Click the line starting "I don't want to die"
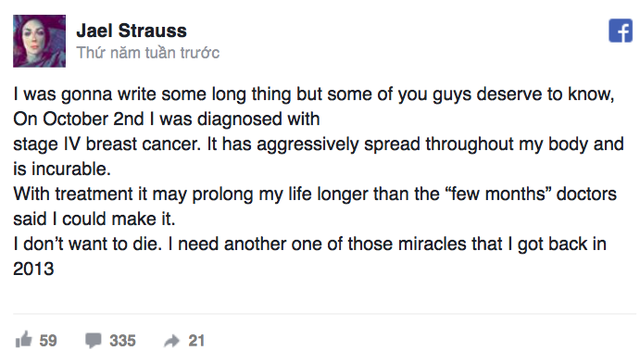 (310, 244)
